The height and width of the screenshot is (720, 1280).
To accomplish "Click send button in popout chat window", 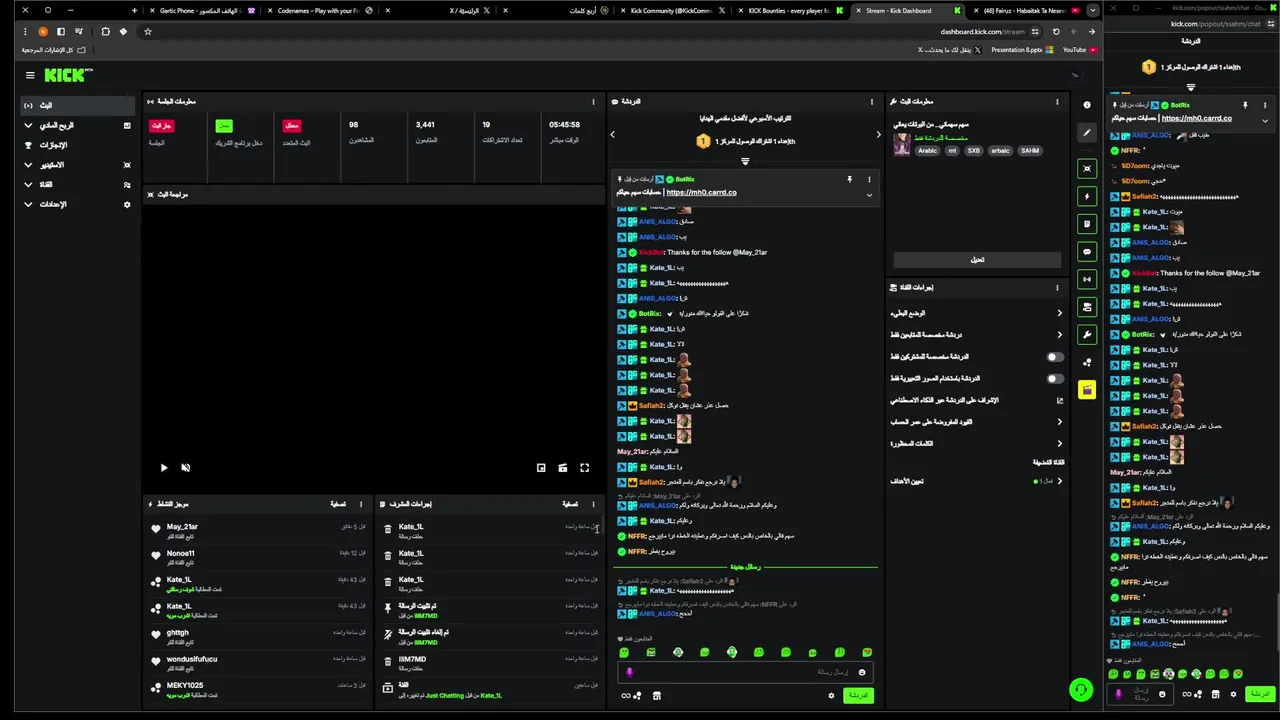I will (x=1259, y=694).
